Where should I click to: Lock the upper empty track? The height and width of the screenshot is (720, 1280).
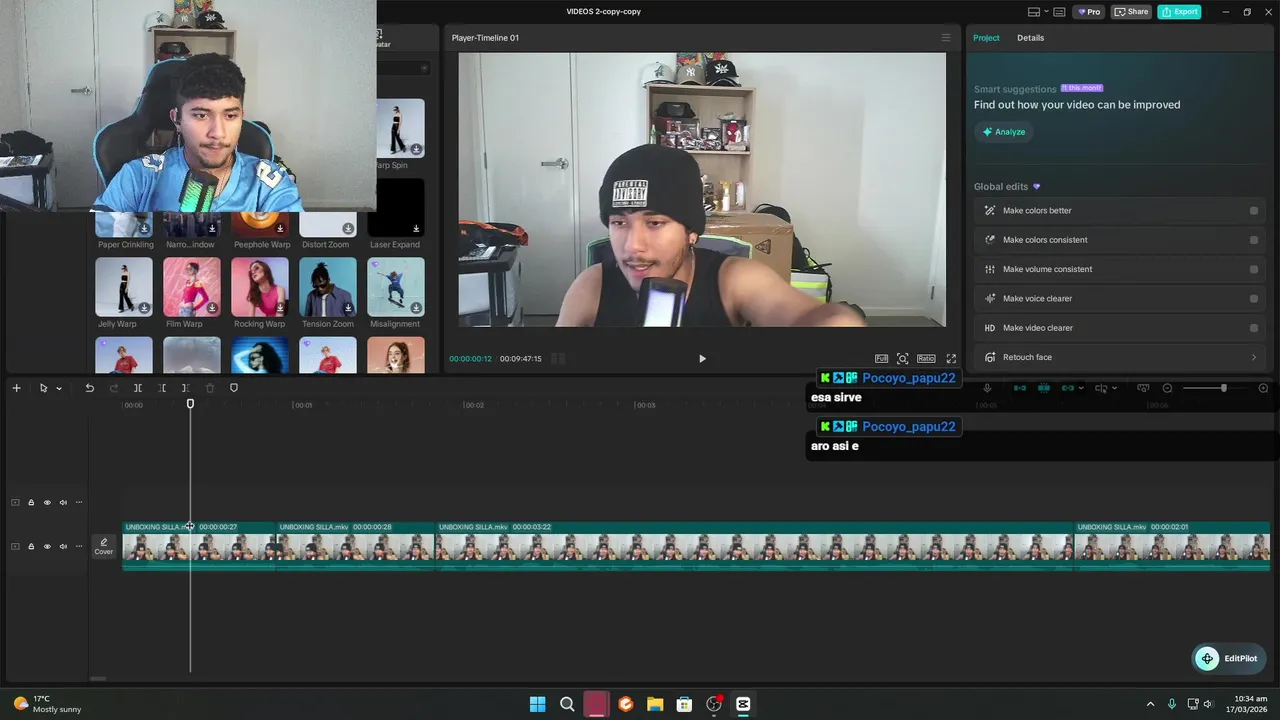pyautogui.click(x=31, y=502)
